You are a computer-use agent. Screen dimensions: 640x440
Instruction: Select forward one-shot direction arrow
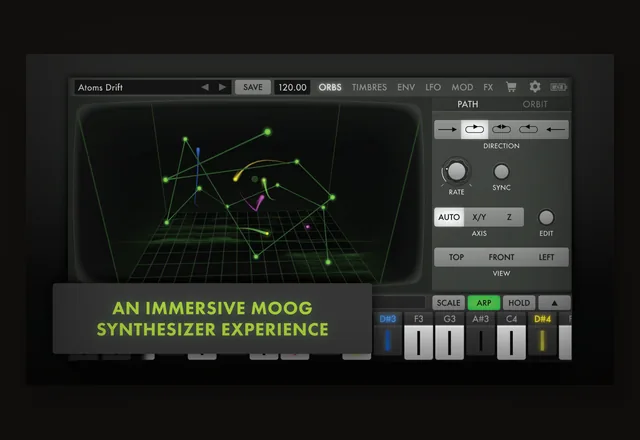pos(447,129)
